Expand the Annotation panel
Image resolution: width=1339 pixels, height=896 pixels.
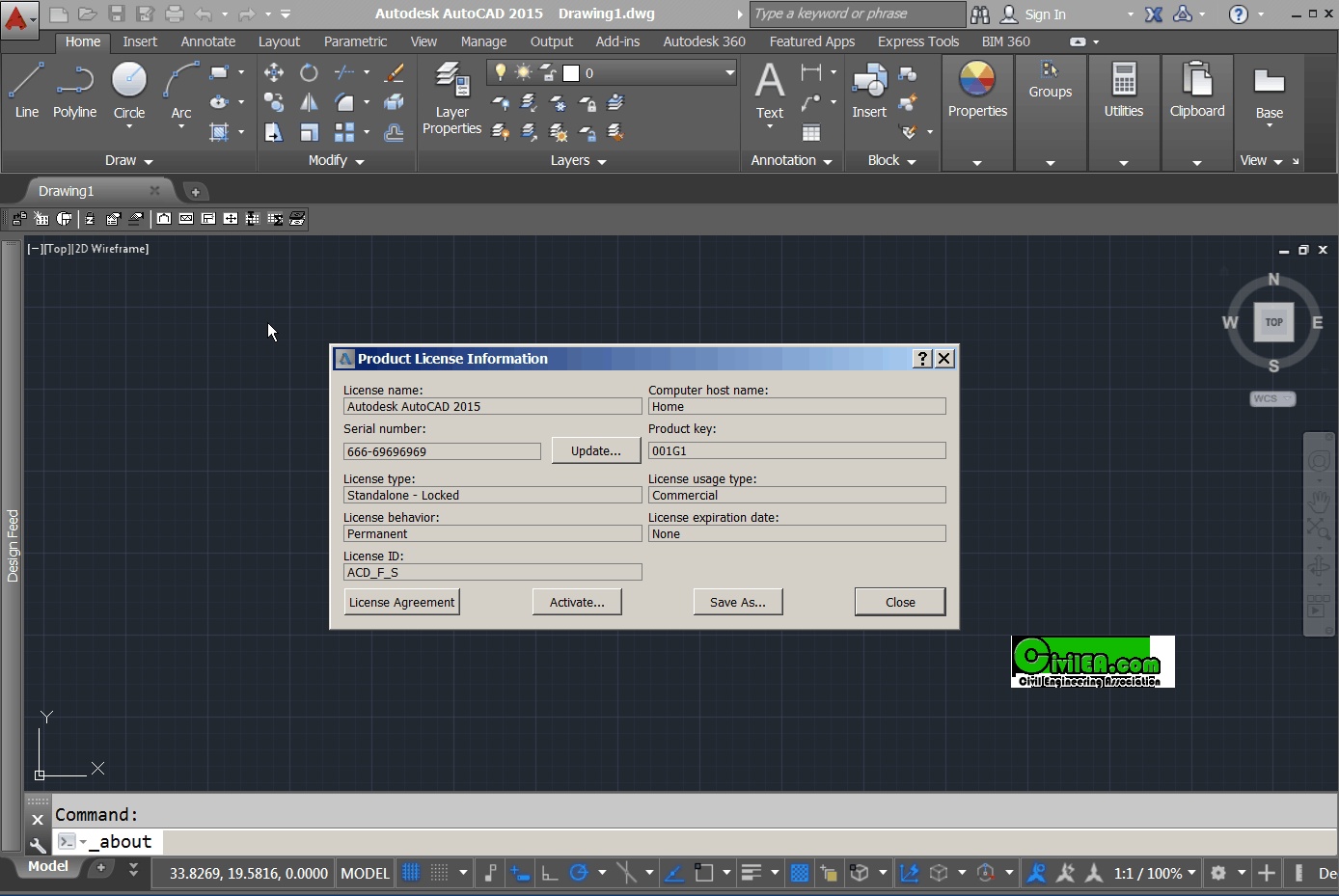(x=791, y=160)
